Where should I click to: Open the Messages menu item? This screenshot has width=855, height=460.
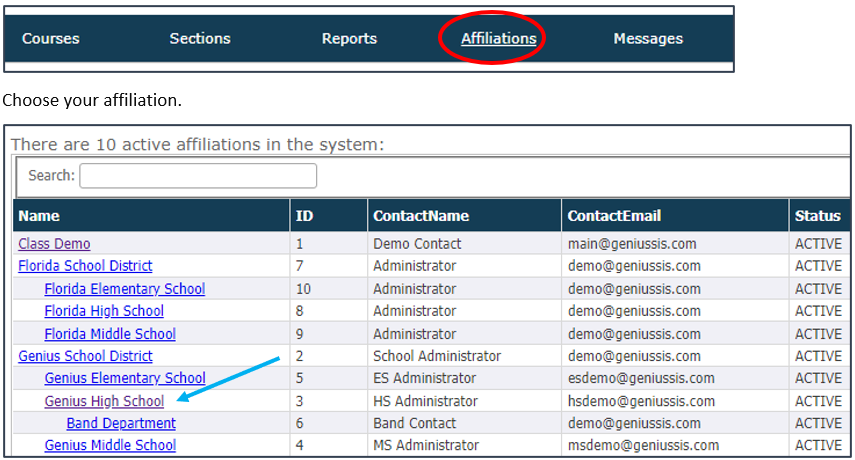click(648, 39)
